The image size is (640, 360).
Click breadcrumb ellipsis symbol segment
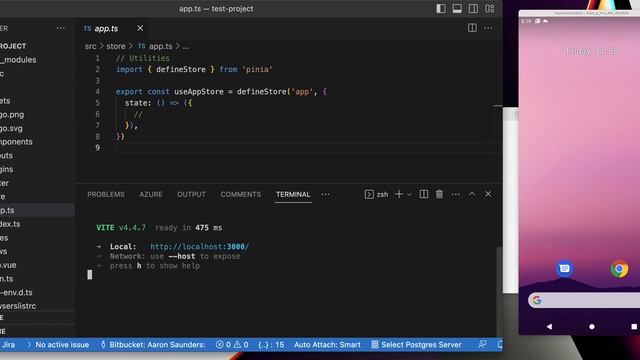coord(185,47)
